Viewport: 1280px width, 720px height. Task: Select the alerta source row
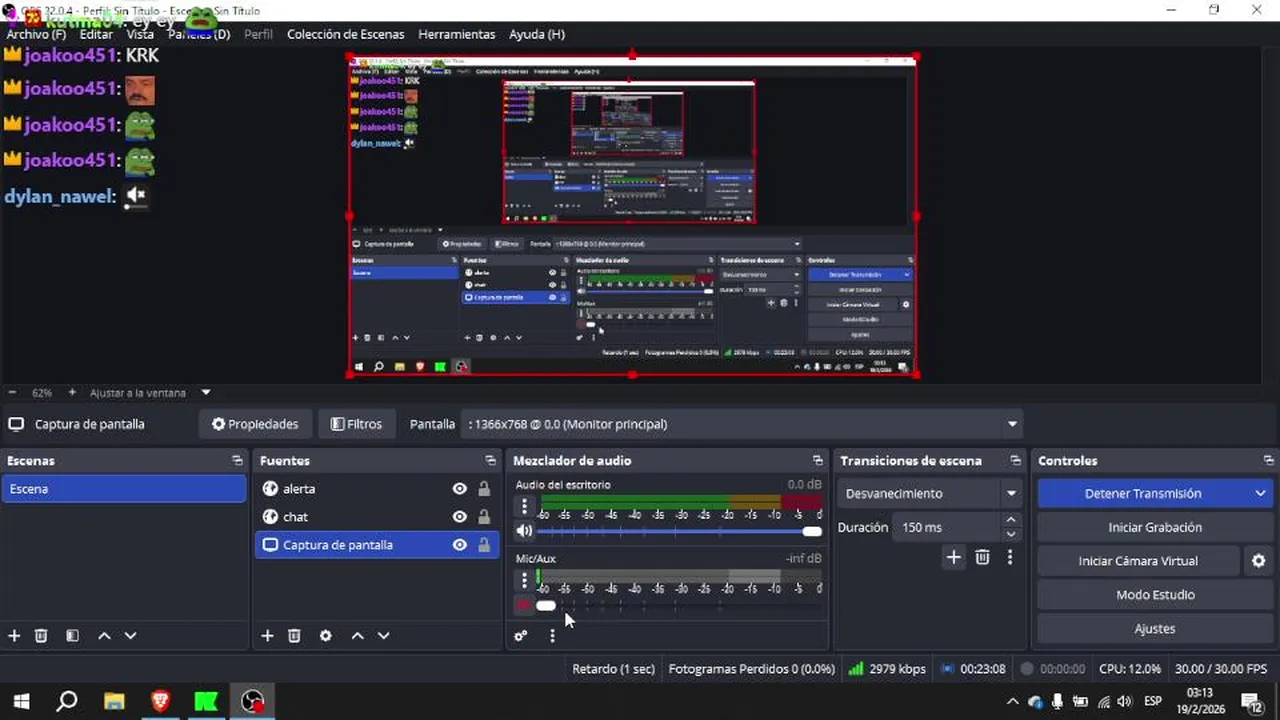coord(376,489)
